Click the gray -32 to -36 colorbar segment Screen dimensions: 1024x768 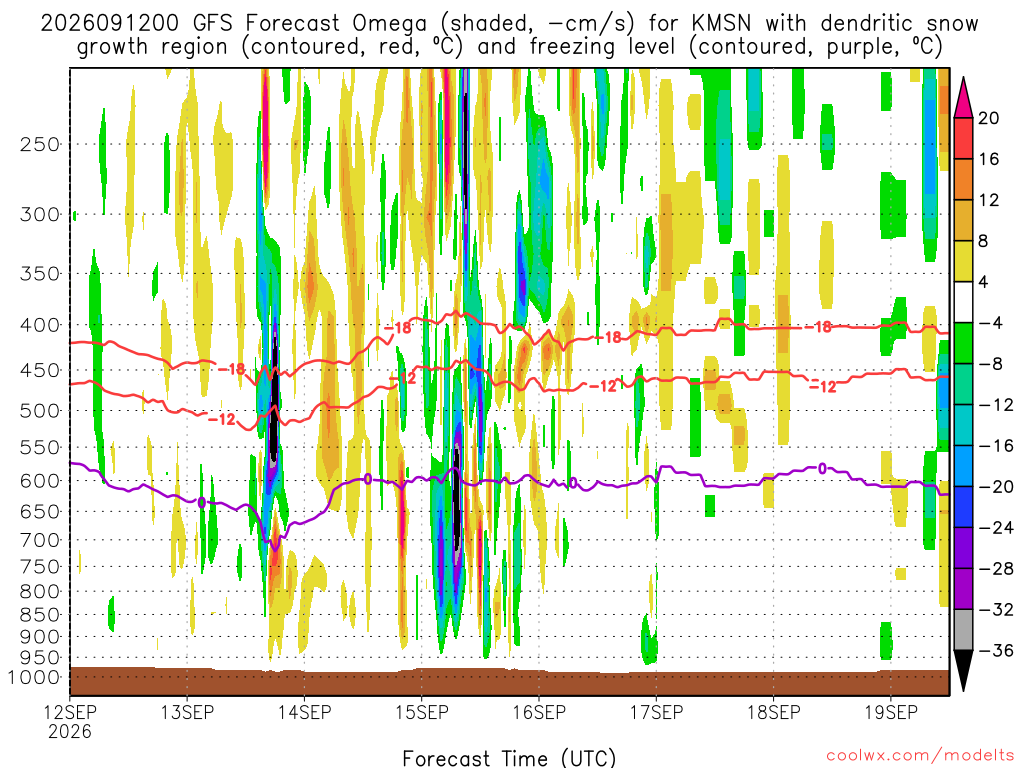point(963,630)
